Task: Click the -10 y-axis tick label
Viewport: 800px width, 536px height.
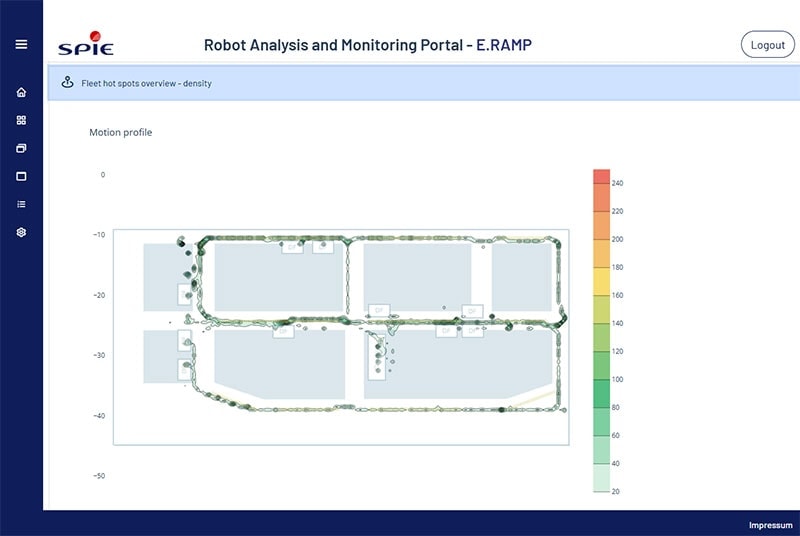Action: (99, 235)
